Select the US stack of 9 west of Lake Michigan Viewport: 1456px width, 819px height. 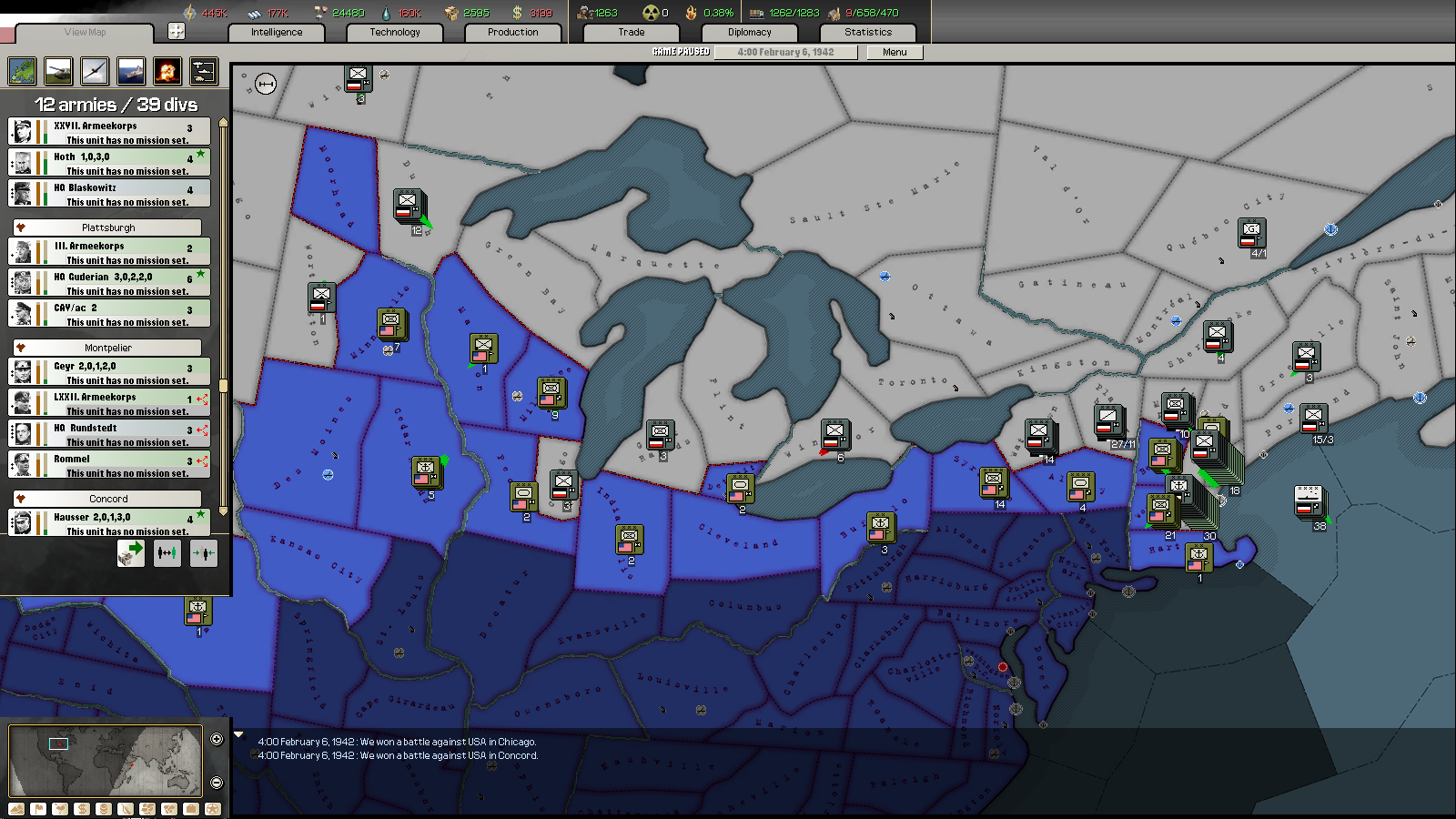[x=551, y=393]
